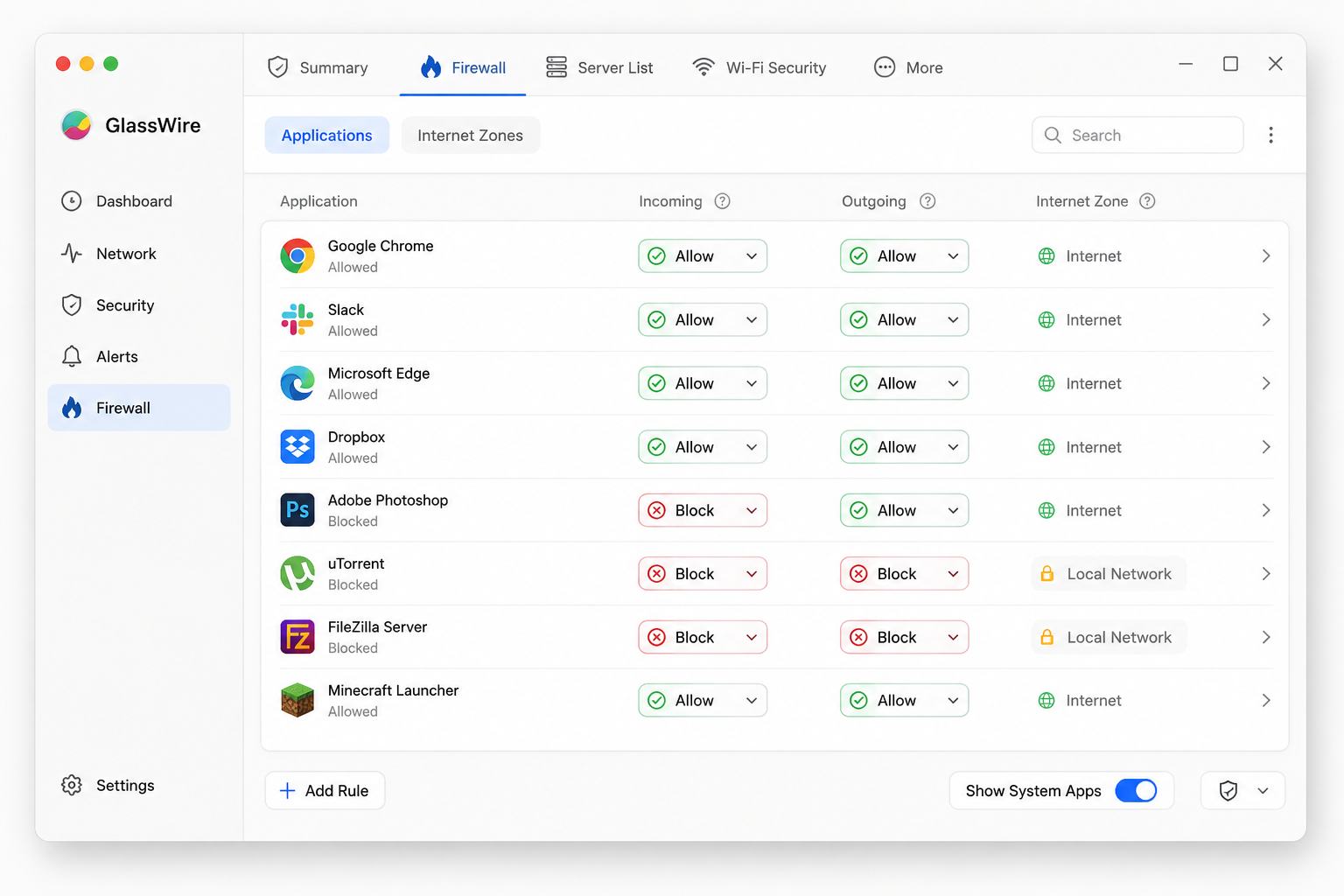This screenshot has height=896, width=1344.
Task: Open uTorrent Outgoing Block dropdown
Action: pos(905,574)
